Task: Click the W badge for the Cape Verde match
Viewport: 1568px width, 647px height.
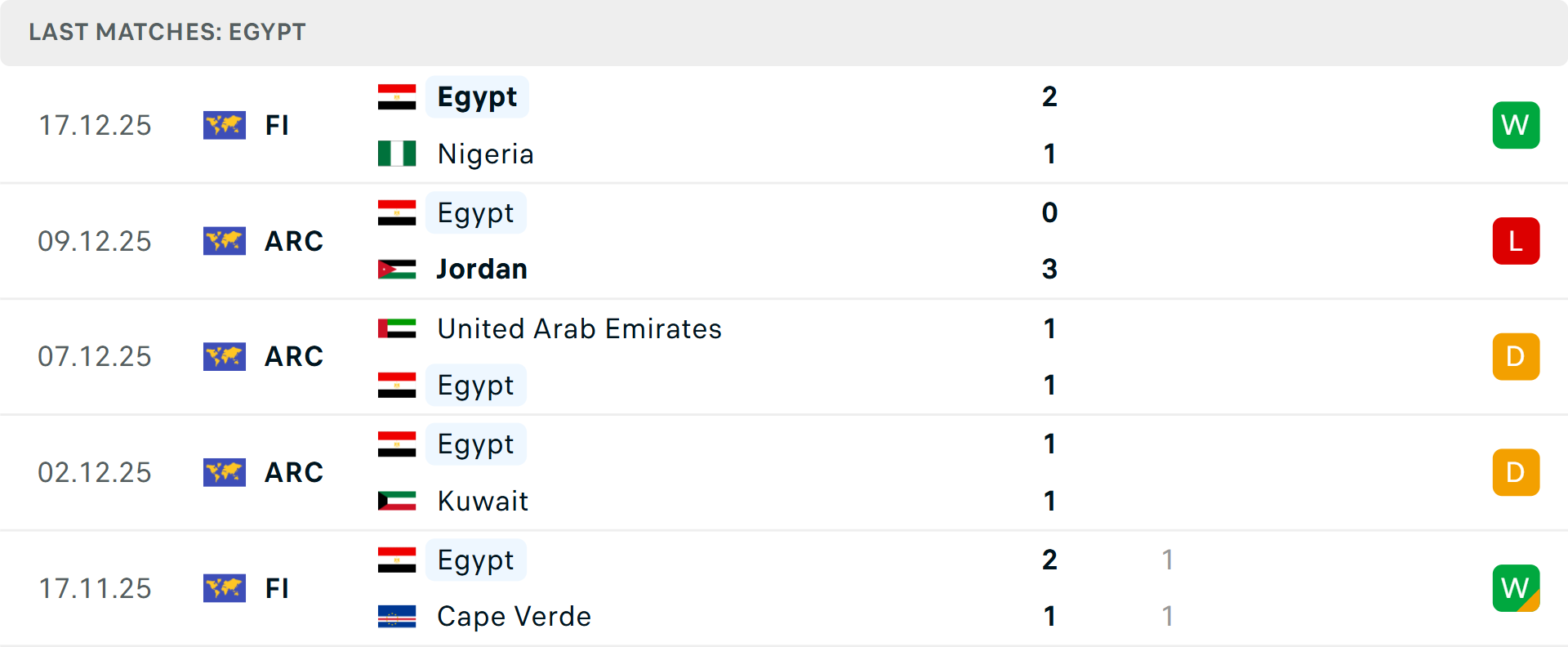Action: tap(1516, 588)
